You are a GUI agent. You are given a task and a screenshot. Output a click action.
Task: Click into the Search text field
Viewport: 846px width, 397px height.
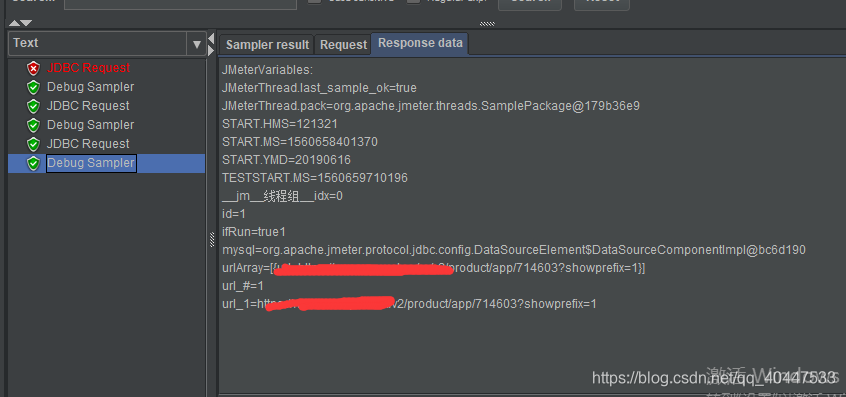(x=180, y=4)
